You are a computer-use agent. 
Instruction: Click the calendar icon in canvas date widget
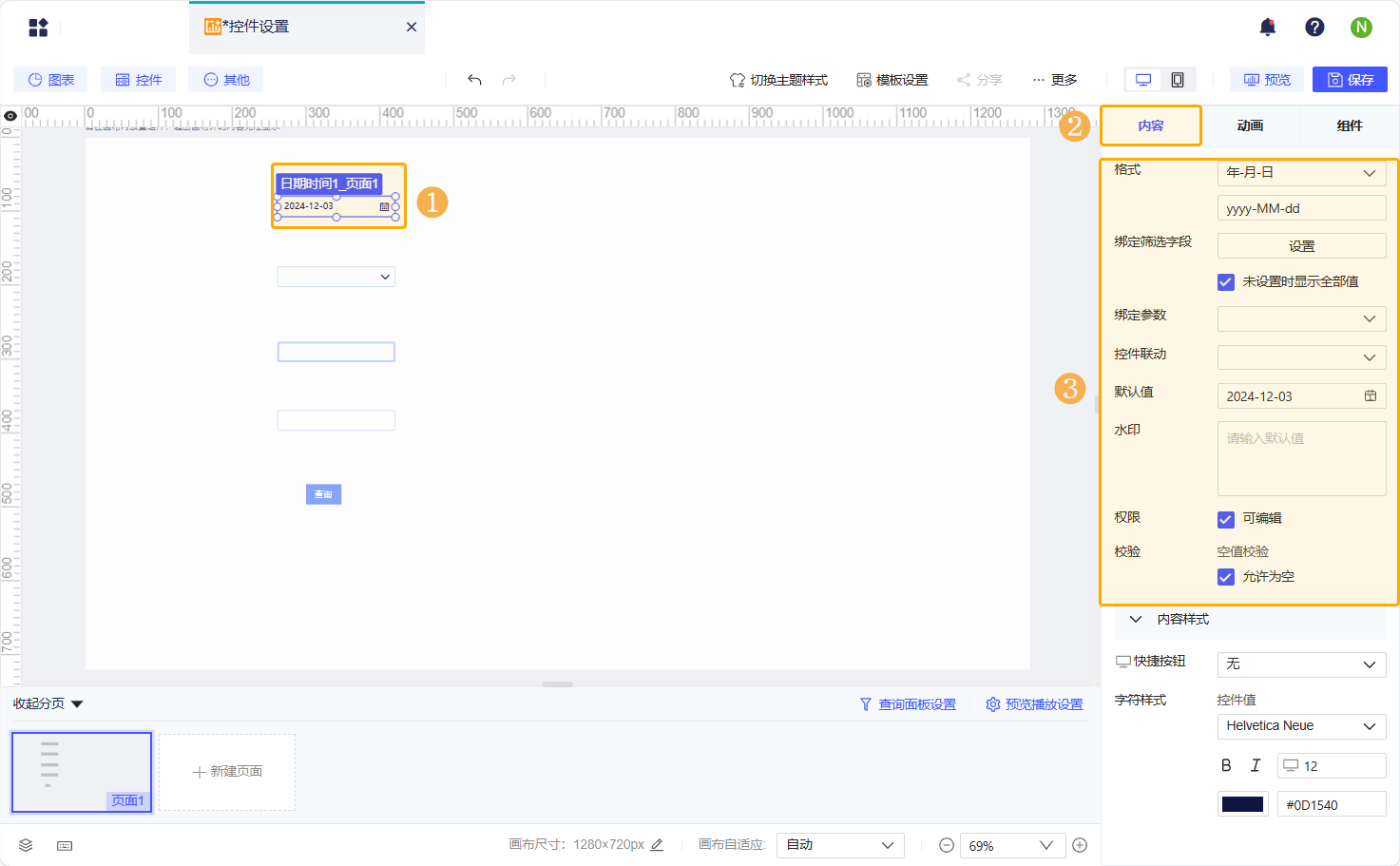coord(384,206)
